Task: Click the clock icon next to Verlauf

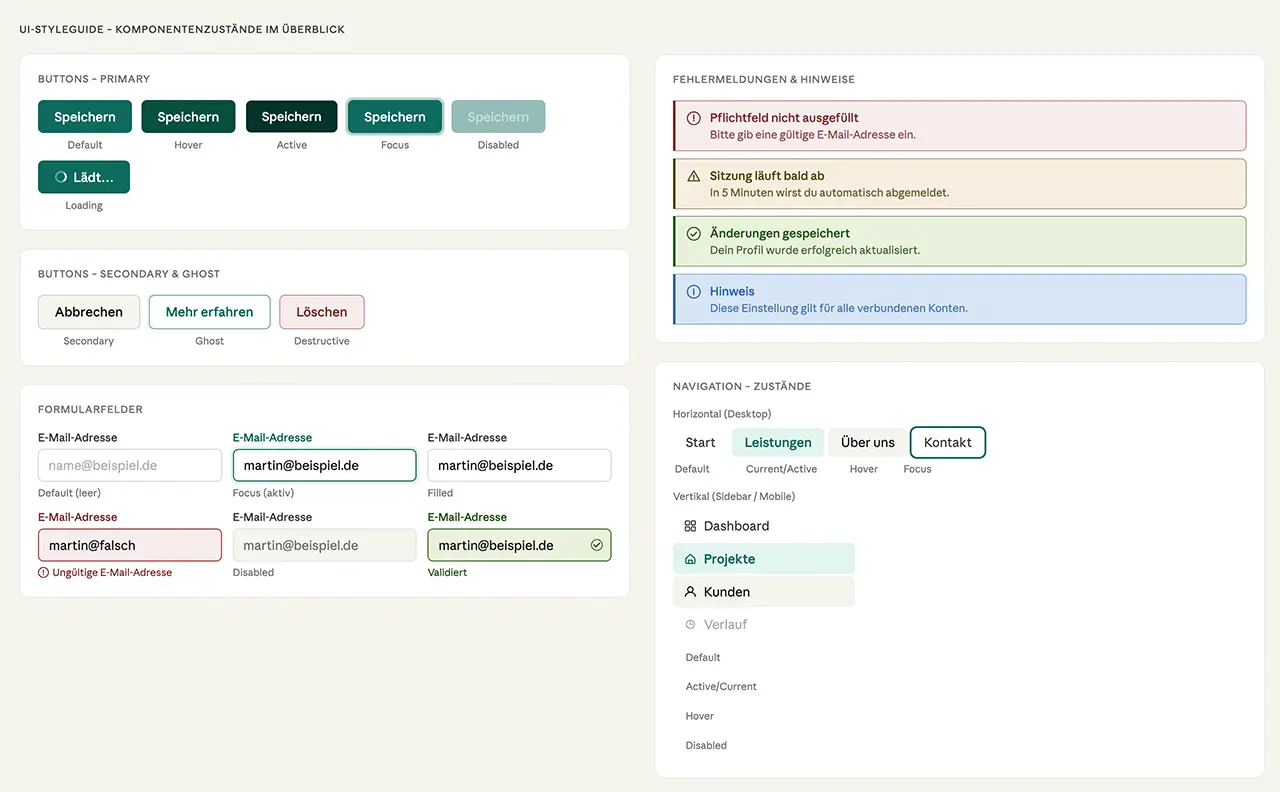Action: (690, 624)
